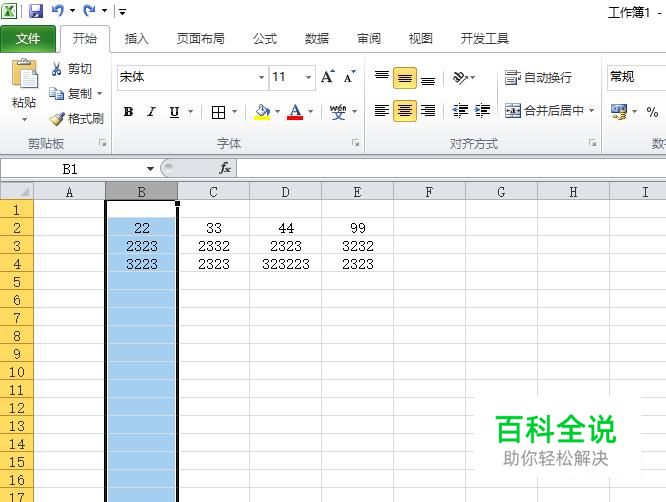The height and width of the screenshot is (502, 666).
Task: Open the Excel application icon menu
Action: [x=9, y=11]
